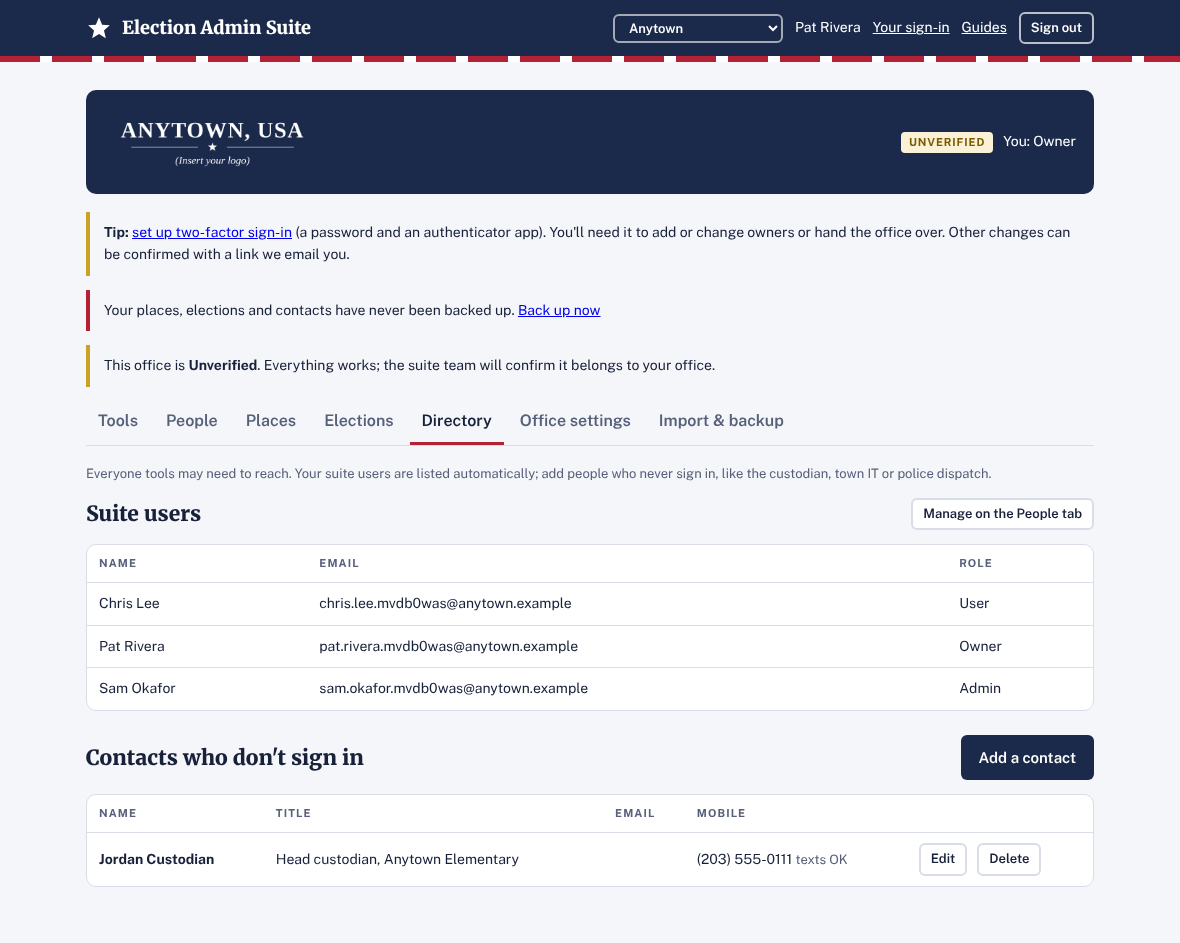
Task: Edit the Jordan Custodian contact
Action: coord(942,859)
